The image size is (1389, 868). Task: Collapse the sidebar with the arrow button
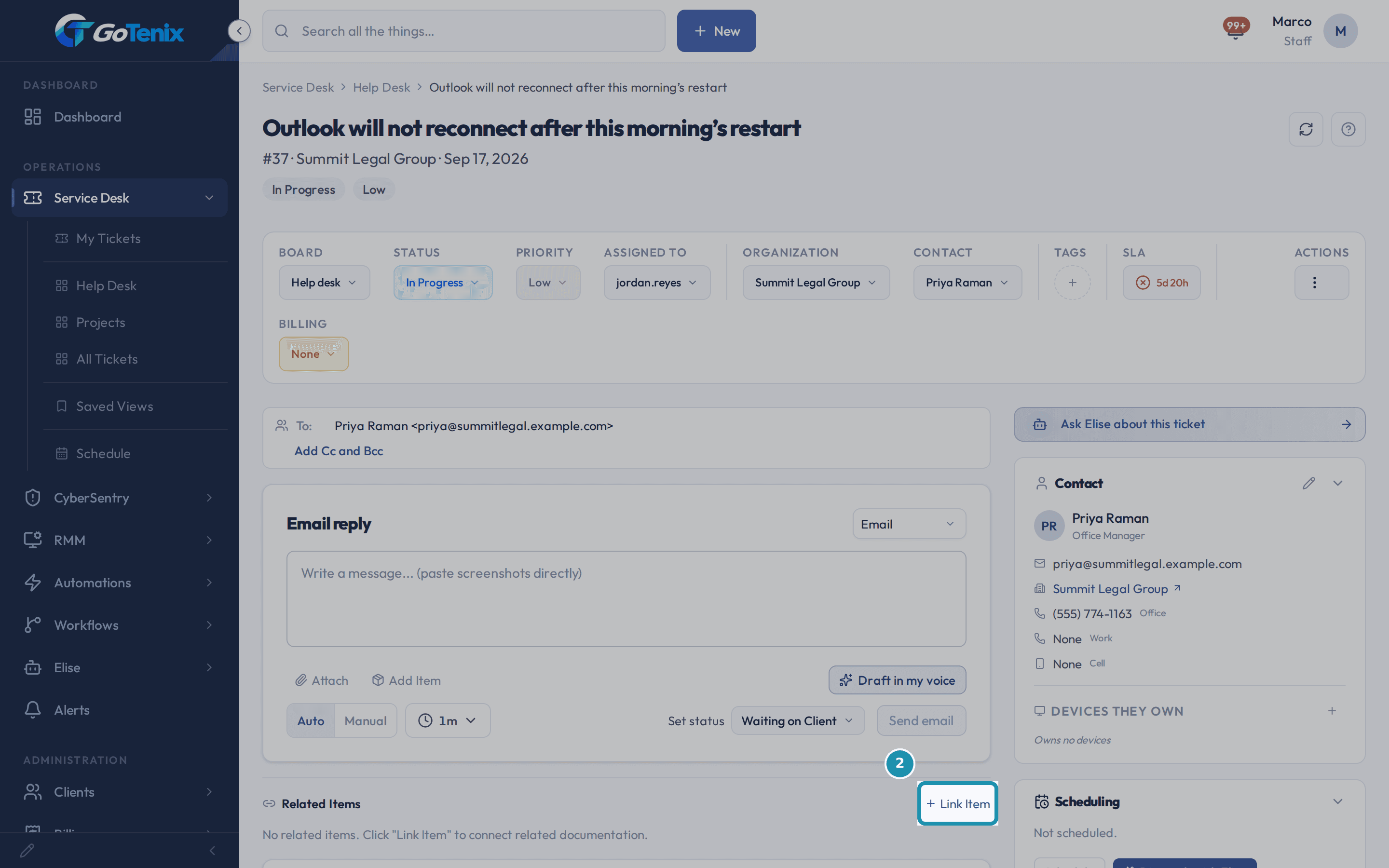[x=239, y=31]
